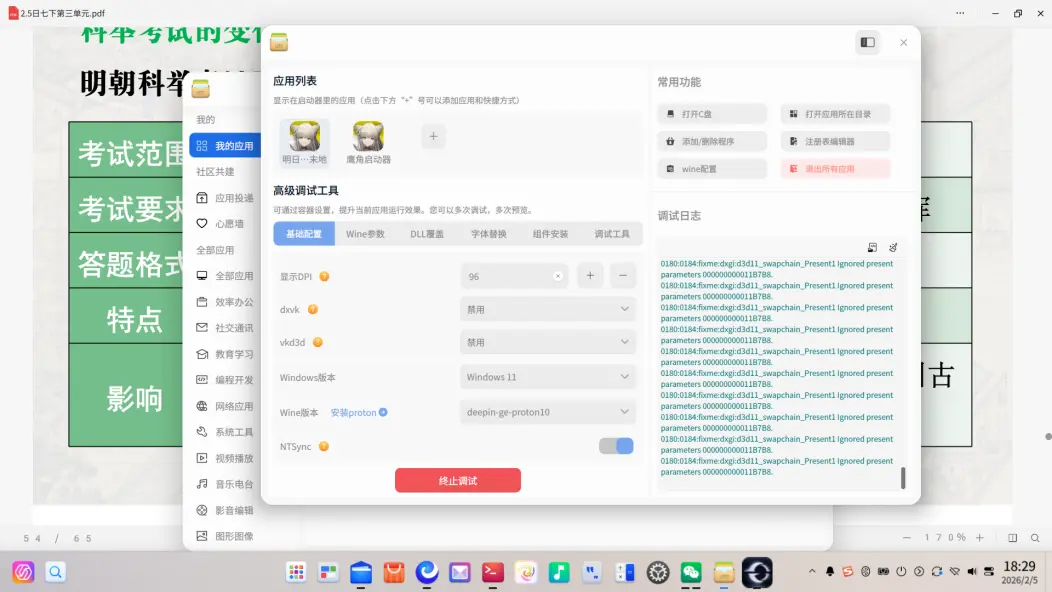This screenshot has width=1052, height=592.
Task: Click 打开应用所在目录 button
Action: click(x=835, y=114)
